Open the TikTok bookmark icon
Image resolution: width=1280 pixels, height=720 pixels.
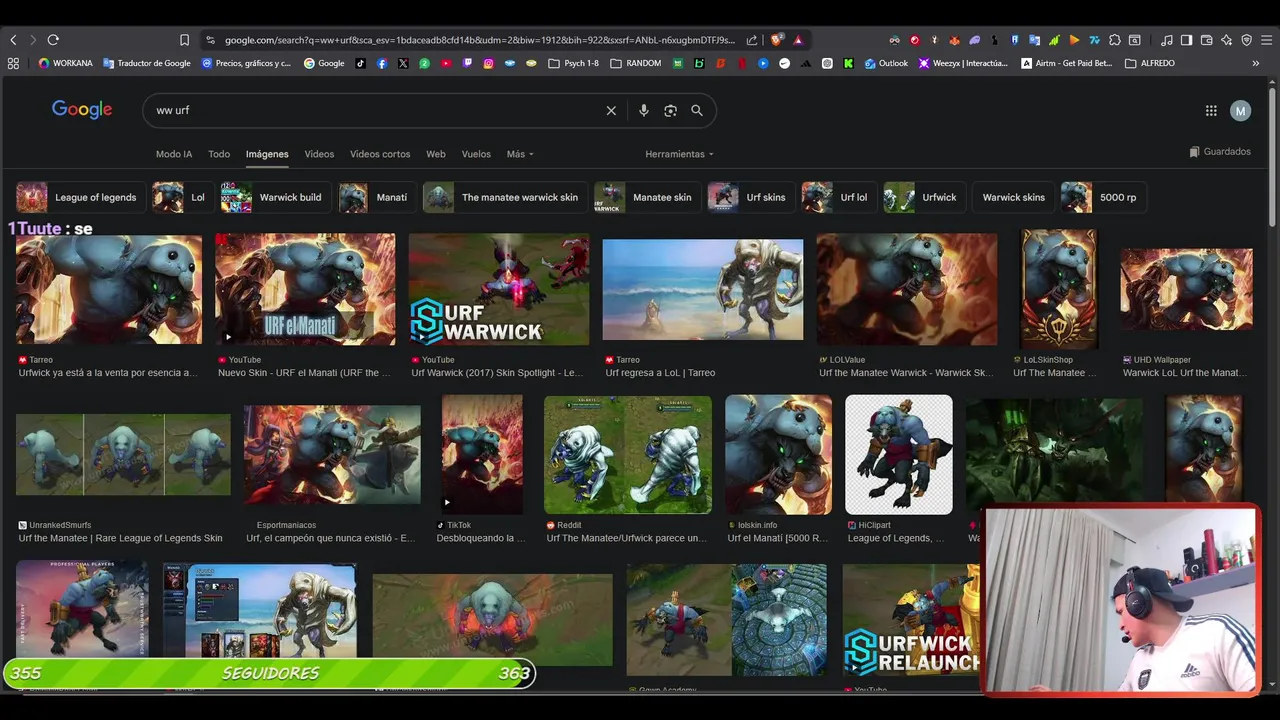361,63
